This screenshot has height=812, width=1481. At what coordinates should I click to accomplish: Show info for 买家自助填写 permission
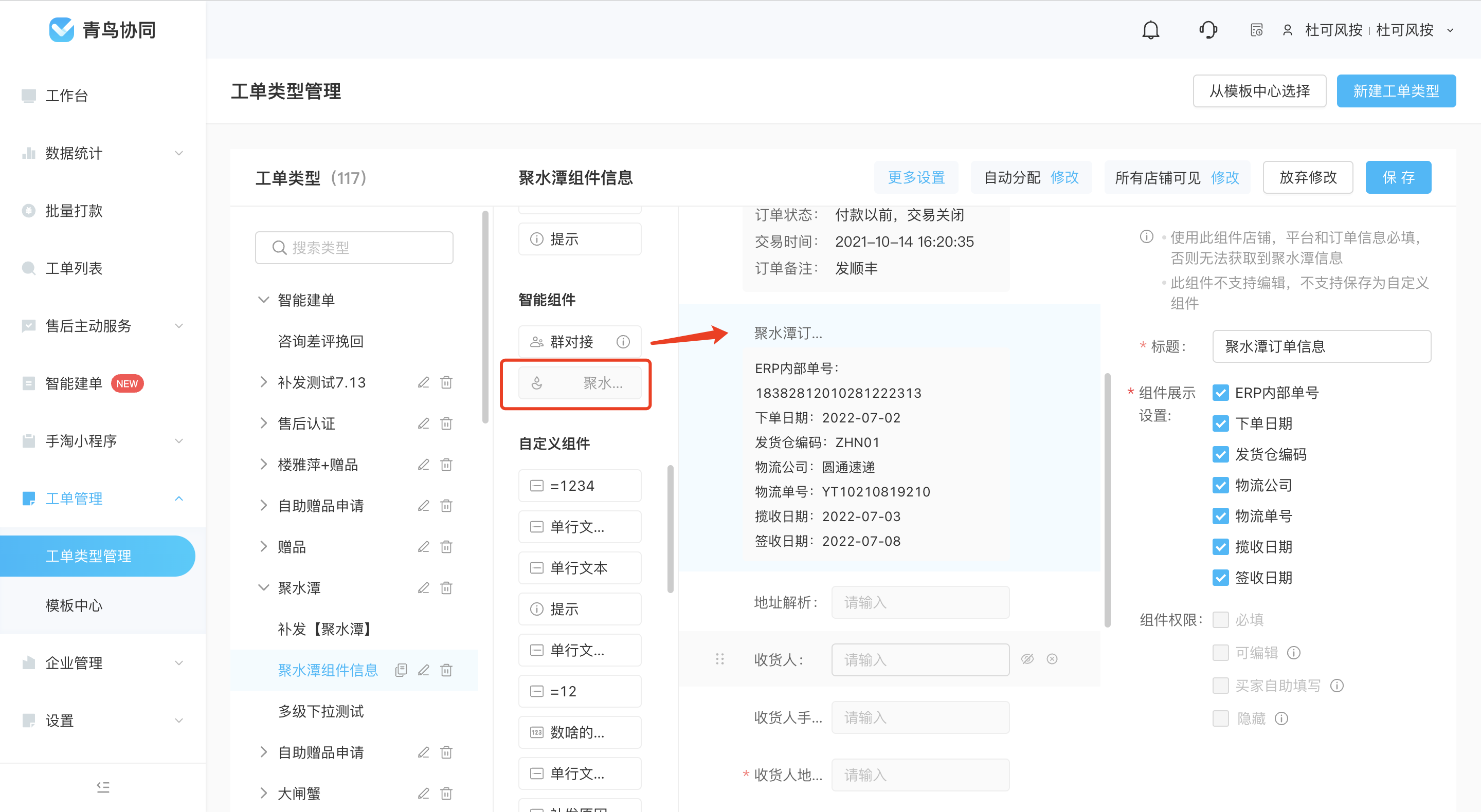point(1337,686)
